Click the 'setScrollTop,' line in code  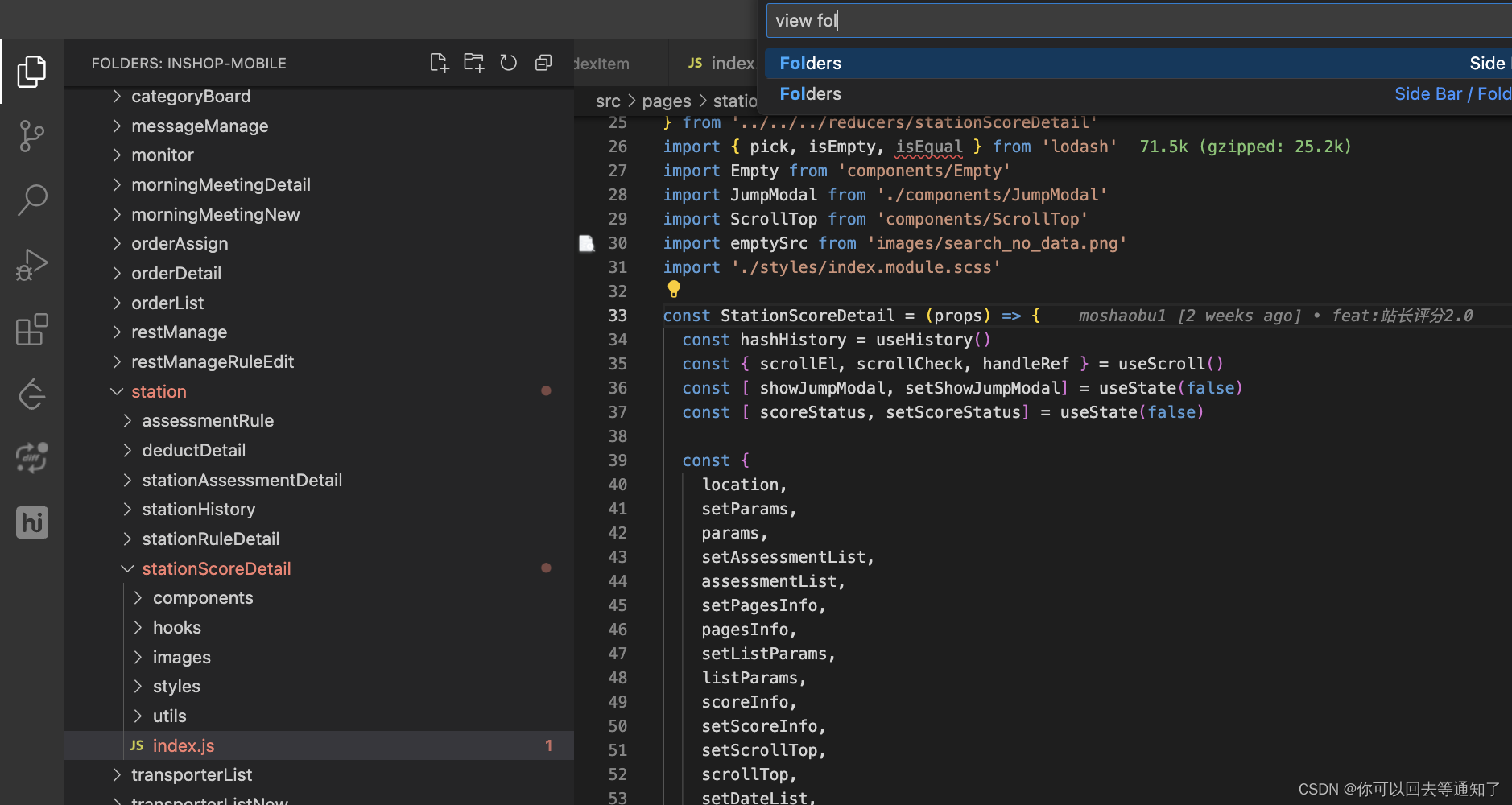[x=763, y=750]
